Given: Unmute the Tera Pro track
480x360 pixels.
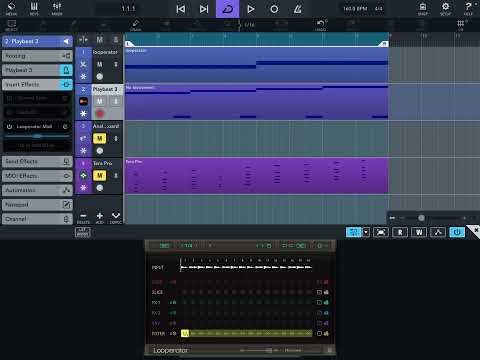Looking at the screenshot, I should tap(100, 175).
